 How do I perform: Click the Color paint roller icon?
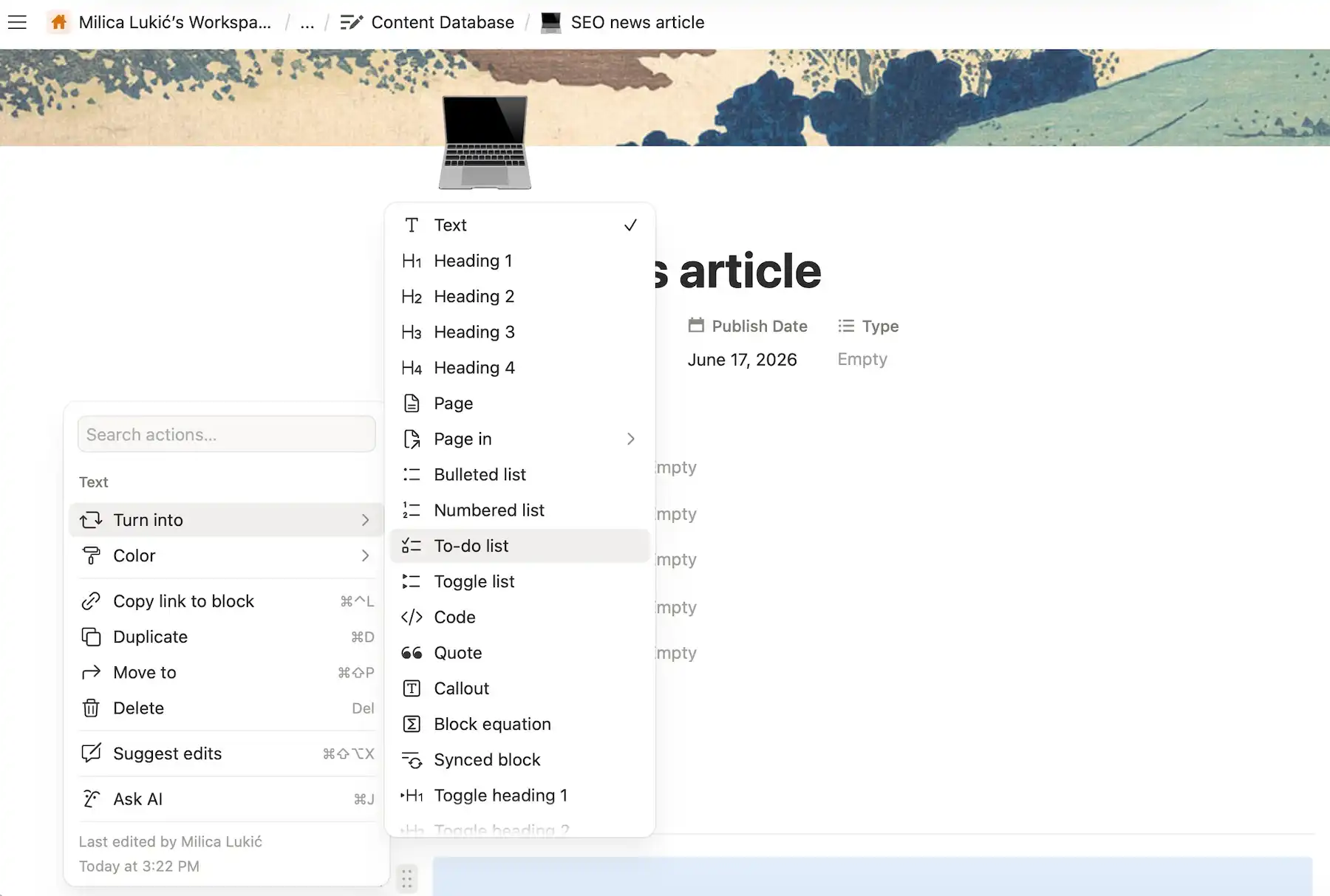point(91,555)
